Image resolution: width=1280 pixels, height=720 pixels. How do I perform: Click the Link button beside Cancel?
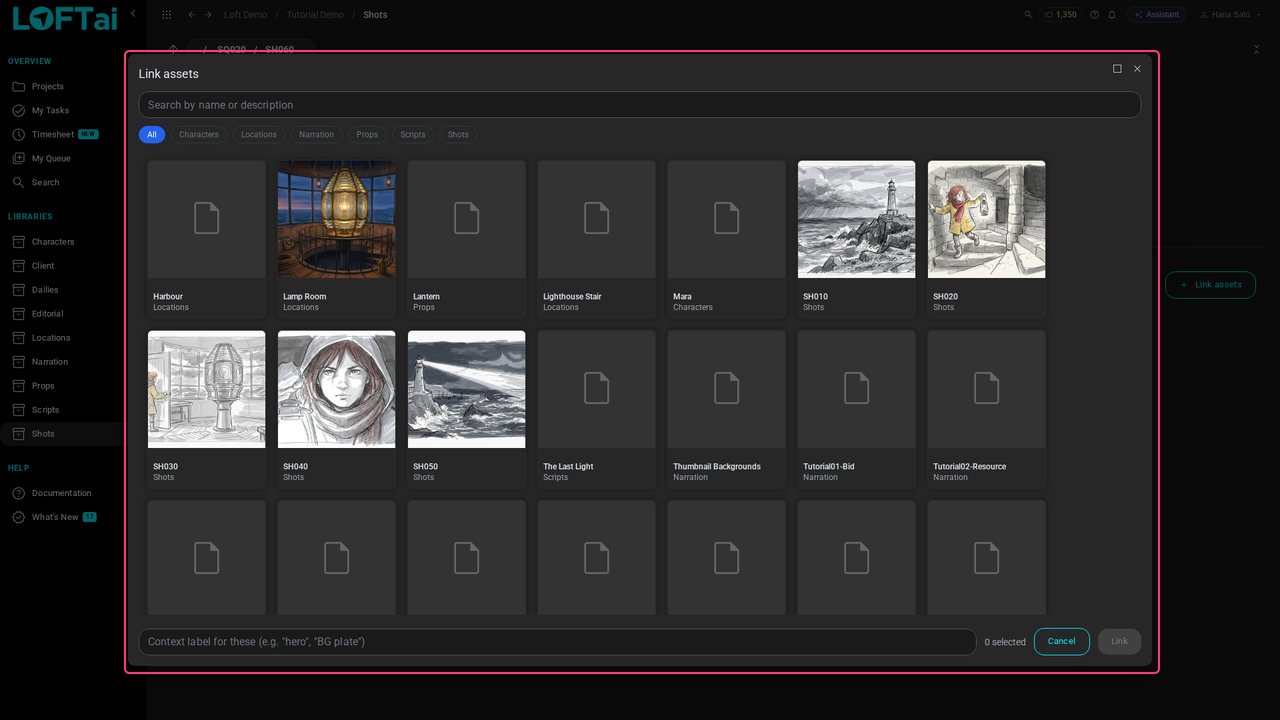click(1119, 642)
